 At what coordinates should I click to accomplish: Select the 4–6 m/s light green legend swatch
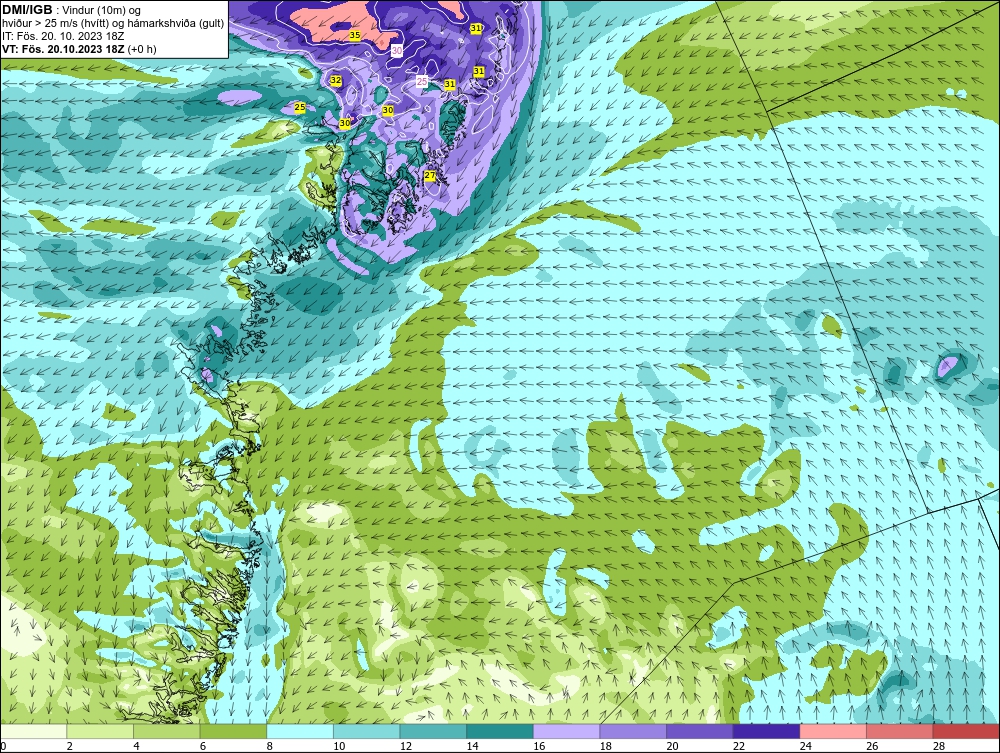point(166,731)
